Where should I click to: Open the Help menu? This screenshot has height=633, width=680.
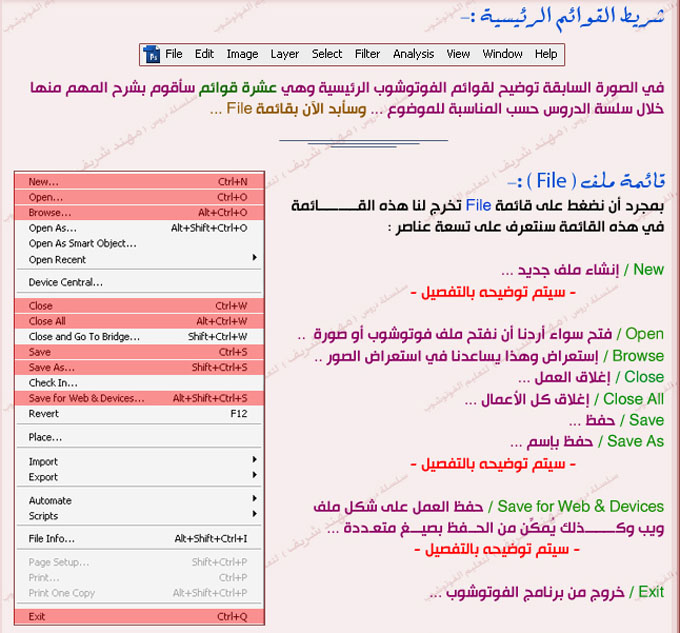(546, 54)
